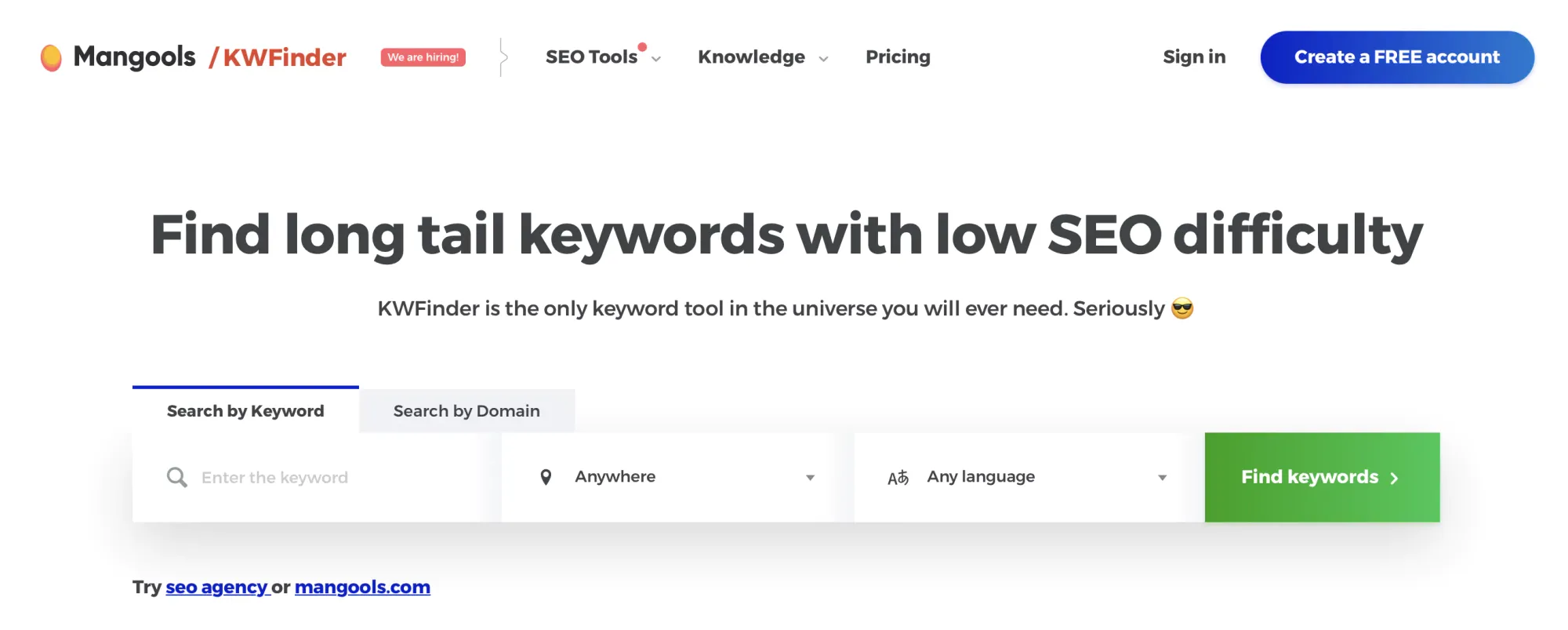Open the Pricing page

897,56
